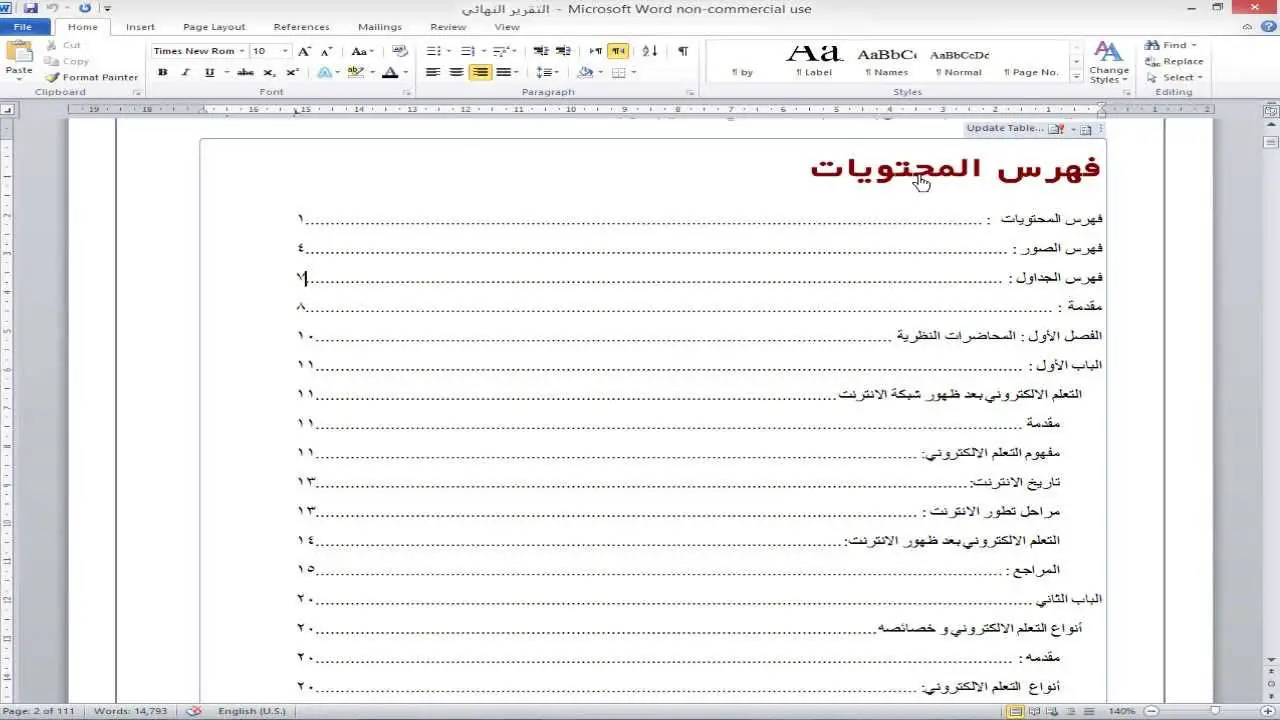Image resolution: width=1280 pixels, height=720 pixels.
Task: Click the Font Color red A swatch
Action: tap(389, 72)
